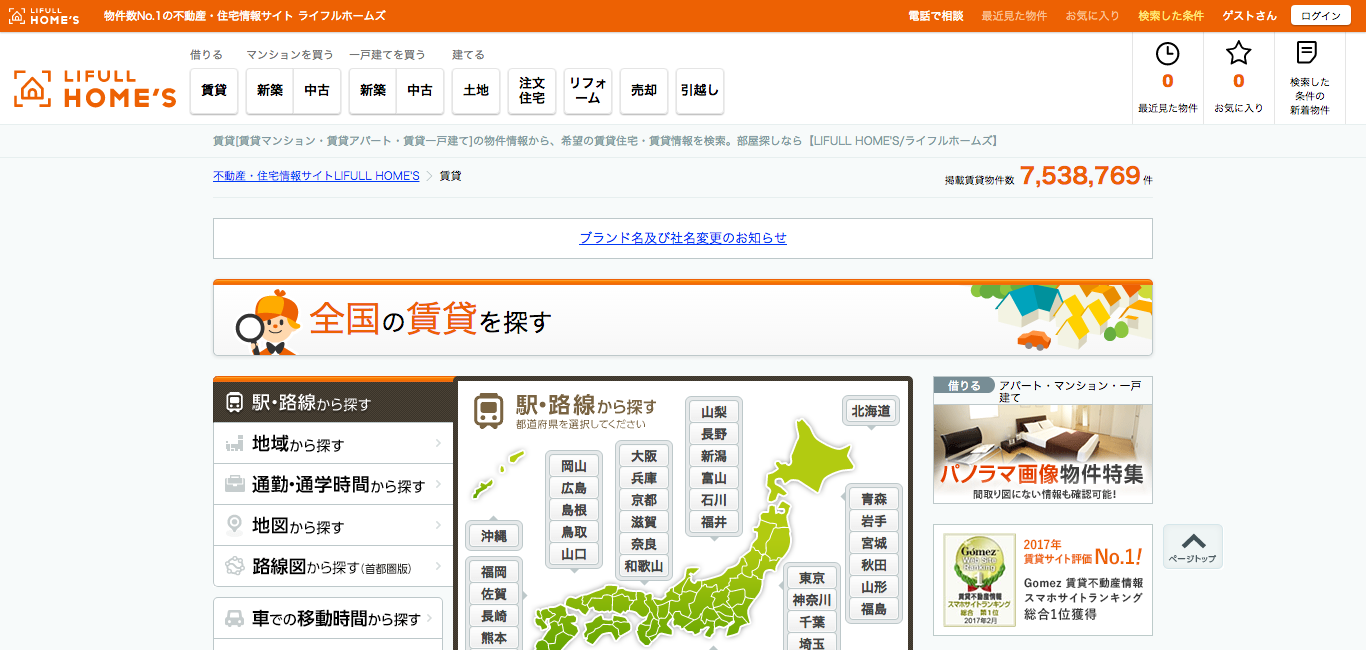
Task: Select 広島 prefecture button
Action: [x=574, y=488]
